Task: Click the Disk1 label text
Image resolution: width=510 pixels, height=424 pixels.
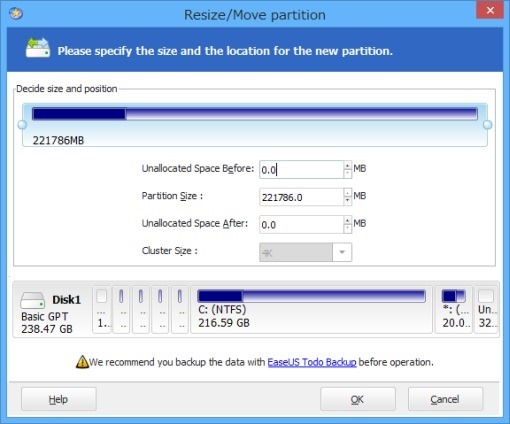Action: [66, 300]
